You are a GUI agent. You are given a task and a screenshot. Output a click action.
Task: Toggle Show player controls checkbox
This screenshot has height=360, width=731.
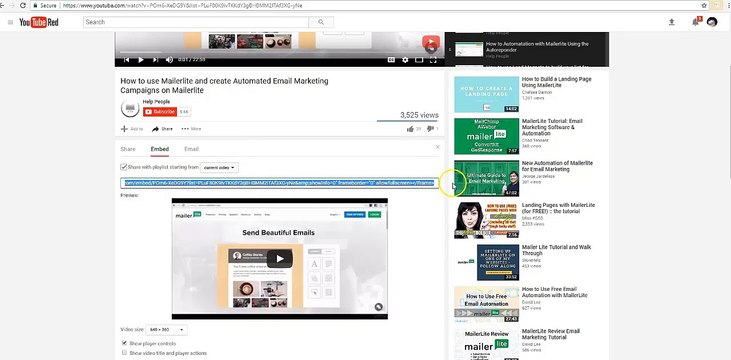(x=124, y=343)
